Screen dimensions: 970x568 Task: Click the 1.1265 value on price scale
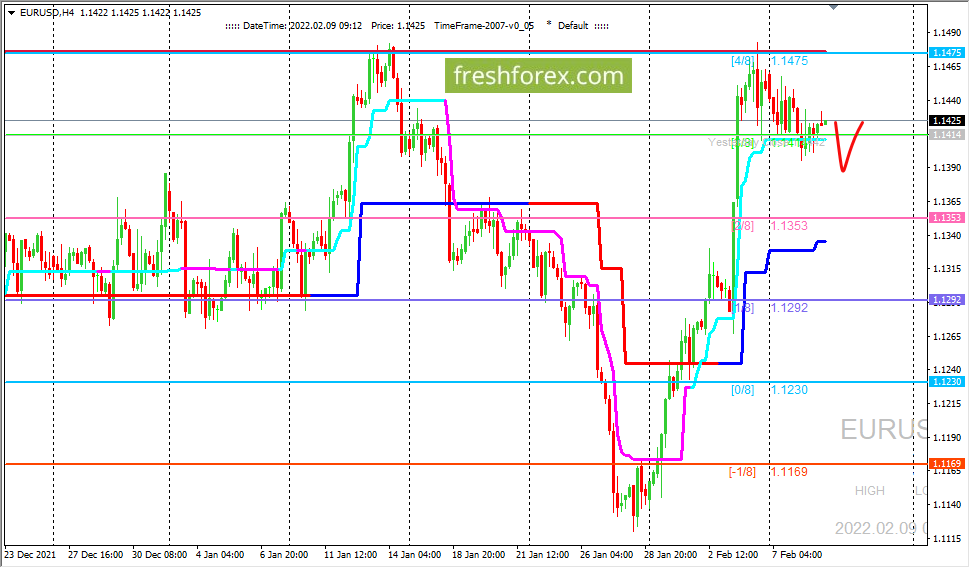tap(946, 337)
